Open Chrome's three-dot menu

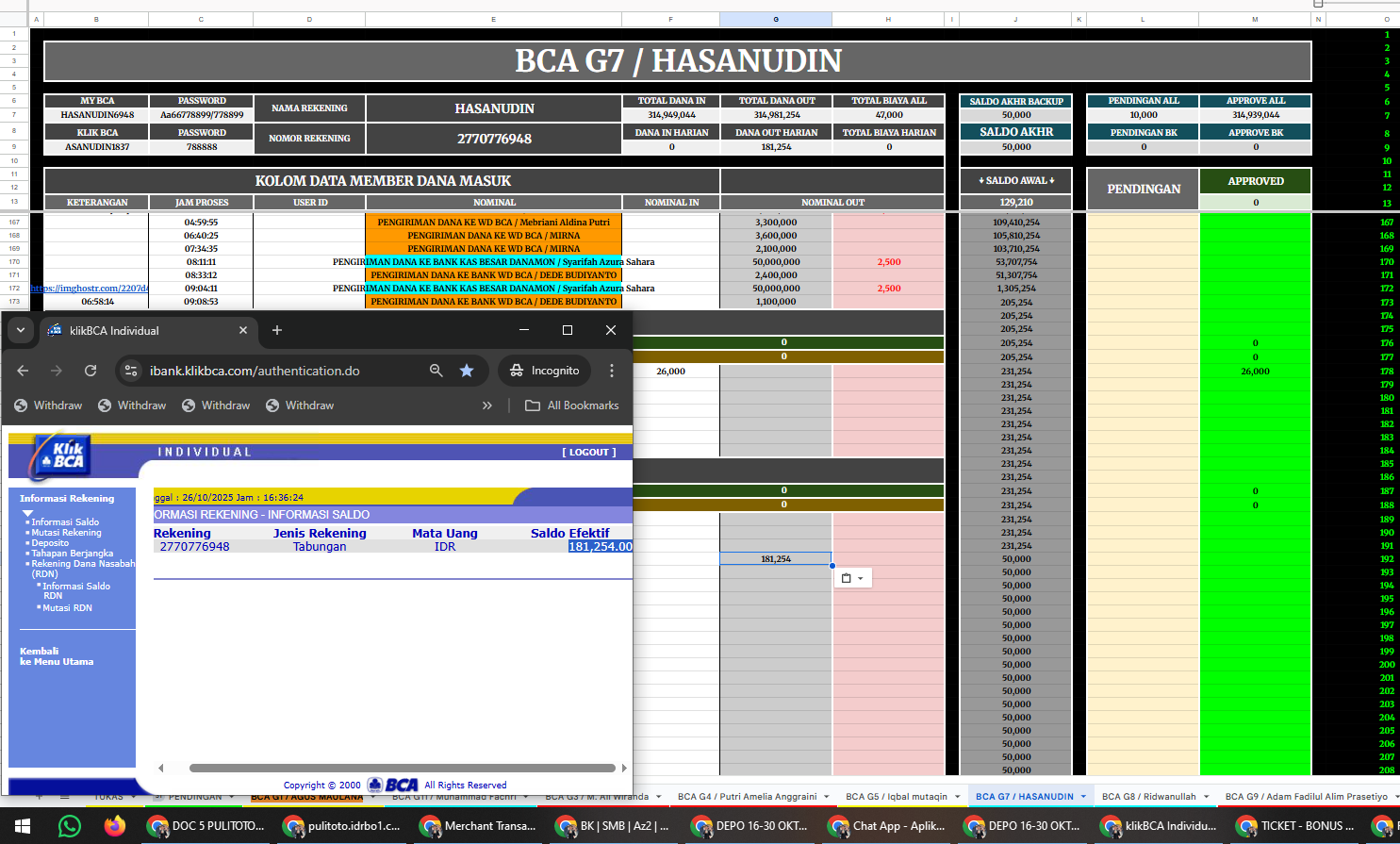612,371
